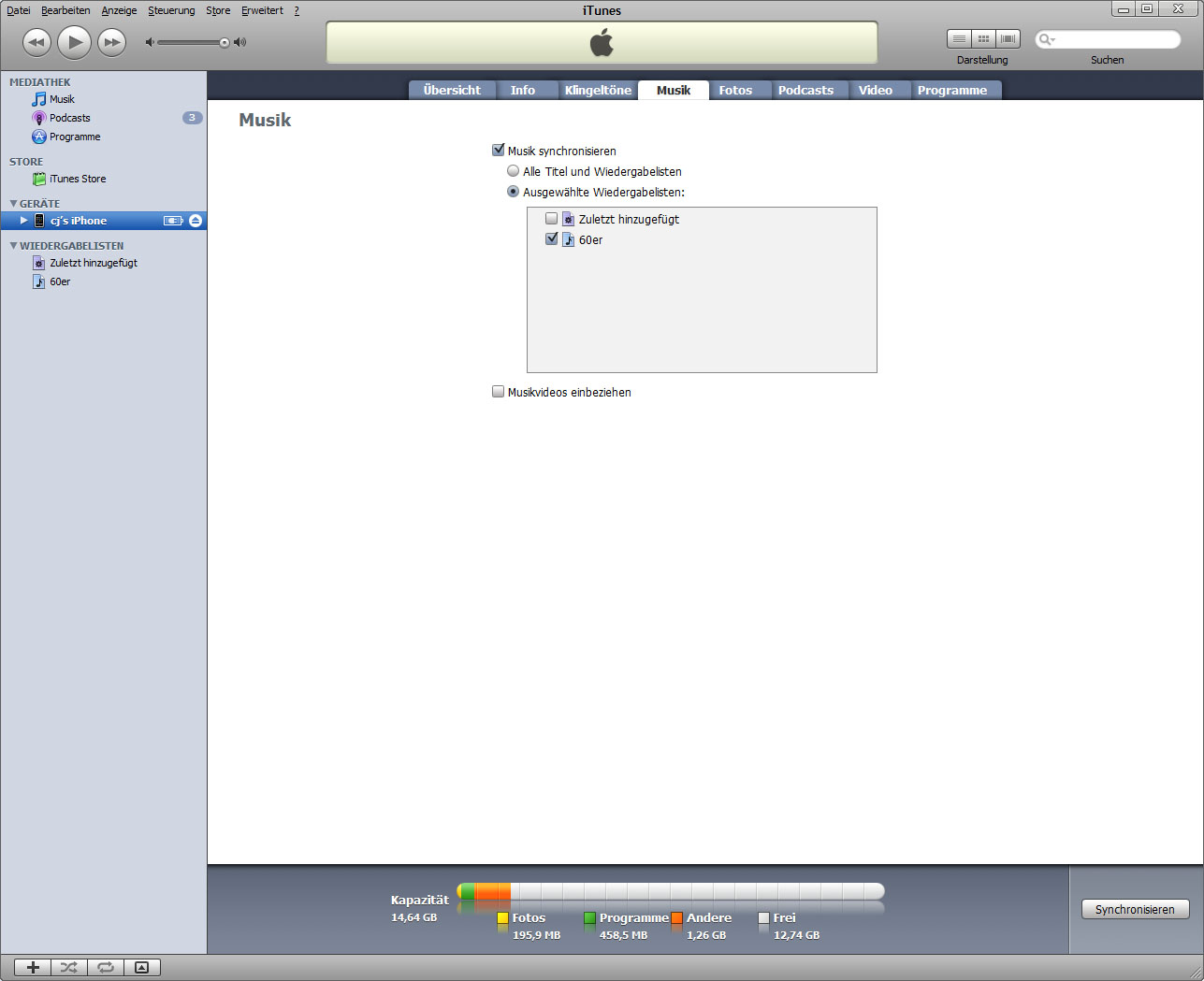
Task: Add a new playlist with the plus button
Action: [33, 967]
